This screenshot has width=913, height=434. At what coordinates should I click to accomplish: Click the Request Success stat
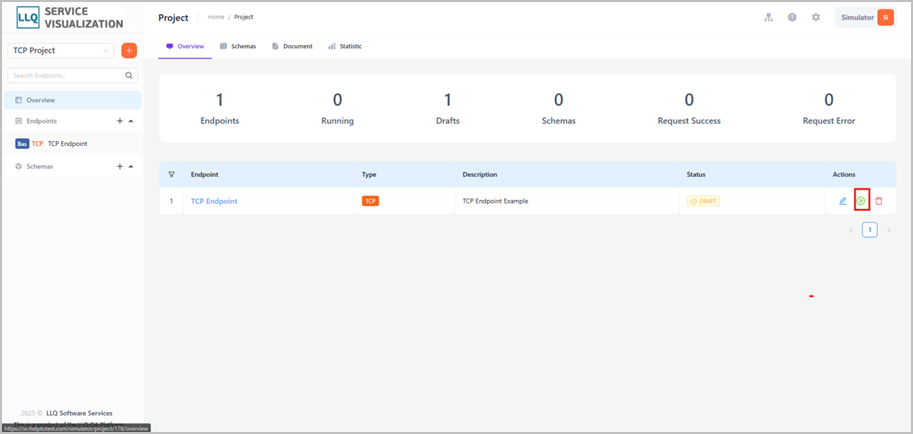(x=689, y=109)
